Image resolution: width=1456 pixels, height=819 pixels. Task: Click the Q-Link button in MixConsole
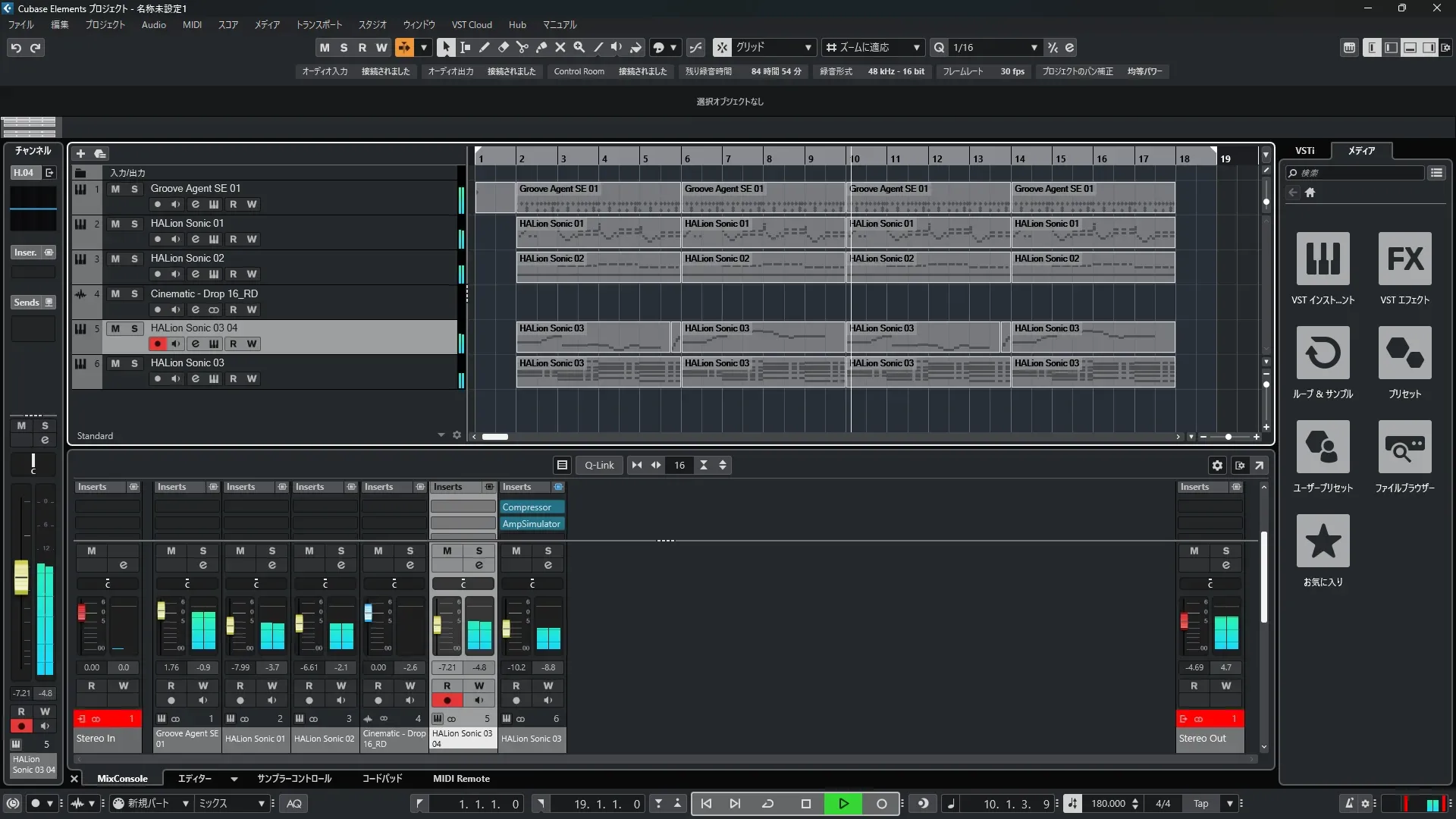pyautogui.click(x=598, y=466)
